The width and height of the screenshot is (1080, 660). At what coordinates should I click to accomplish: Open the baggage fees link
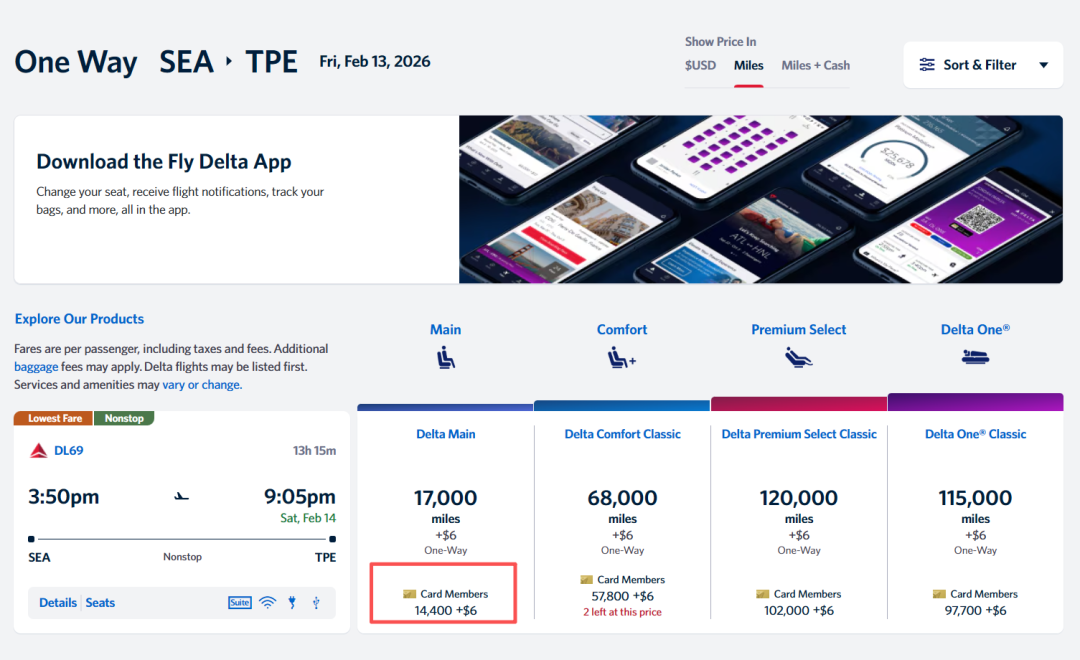tap(35, 367)
